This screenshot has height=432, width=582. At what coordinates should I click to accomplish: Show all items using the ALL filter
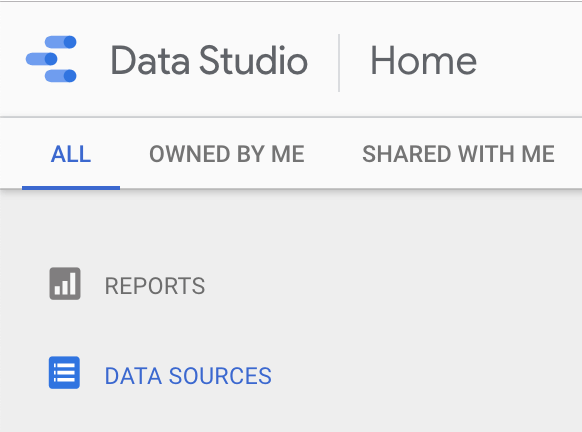pos(71,154)
